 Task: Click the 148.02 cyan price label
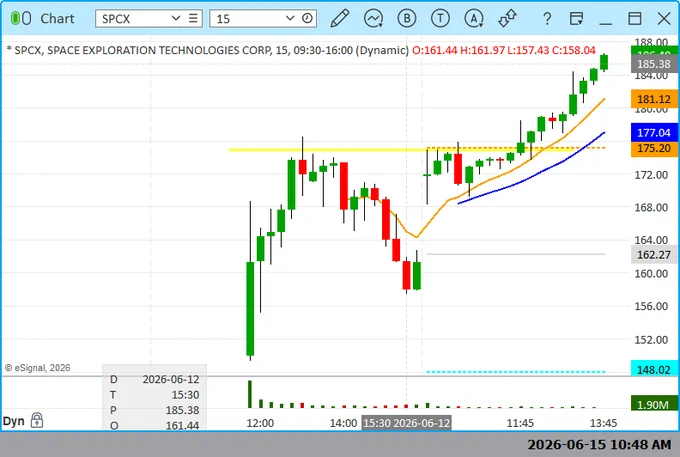click(654, 369)
